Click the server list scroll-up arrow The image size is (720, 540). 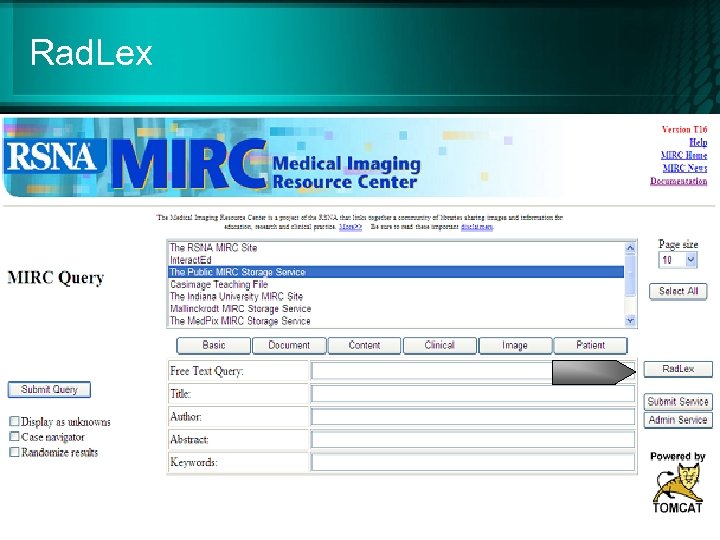coord(630,248)
